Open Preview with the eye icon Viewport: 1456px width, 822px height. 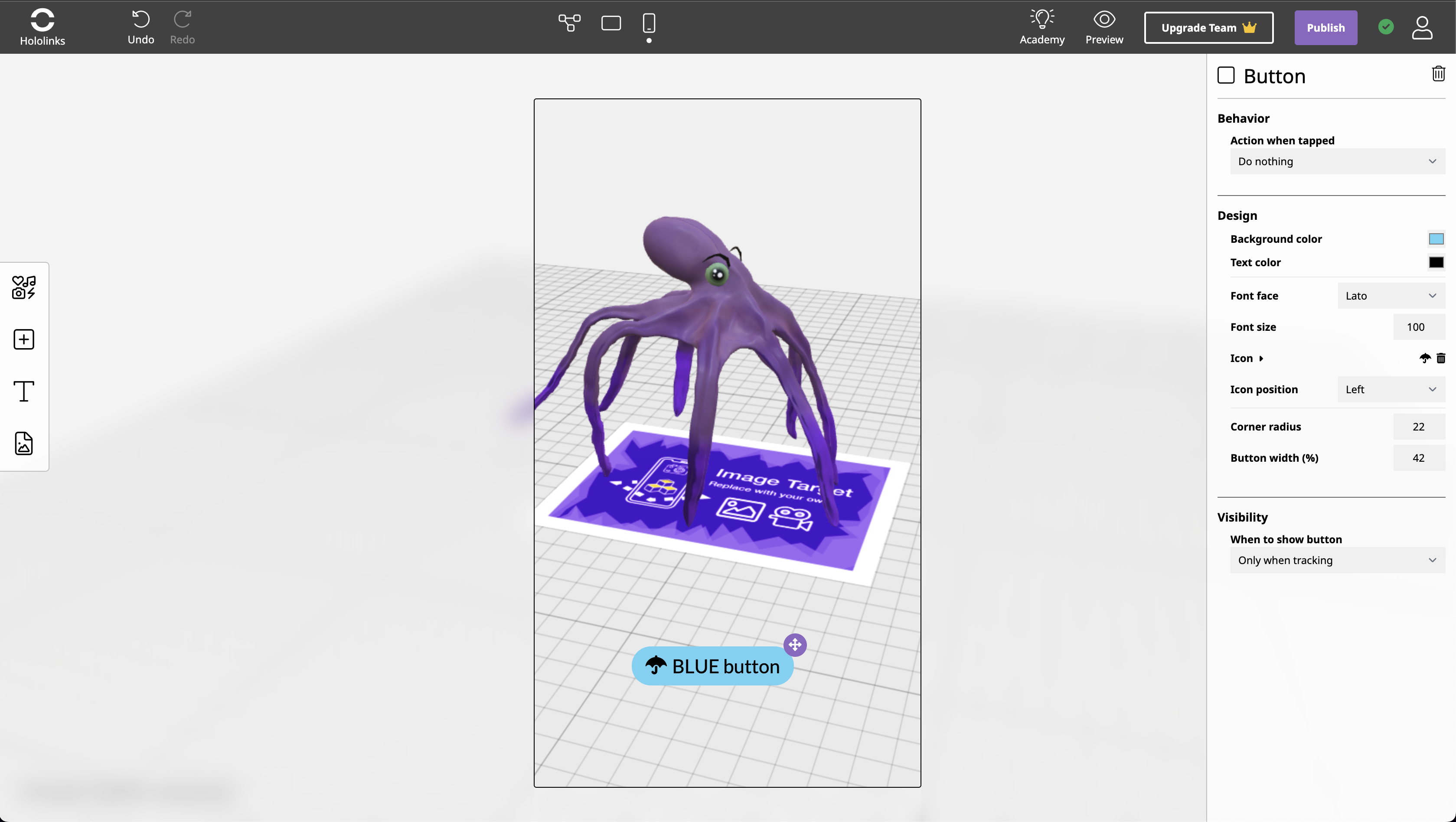click(x=1104, y=26)
